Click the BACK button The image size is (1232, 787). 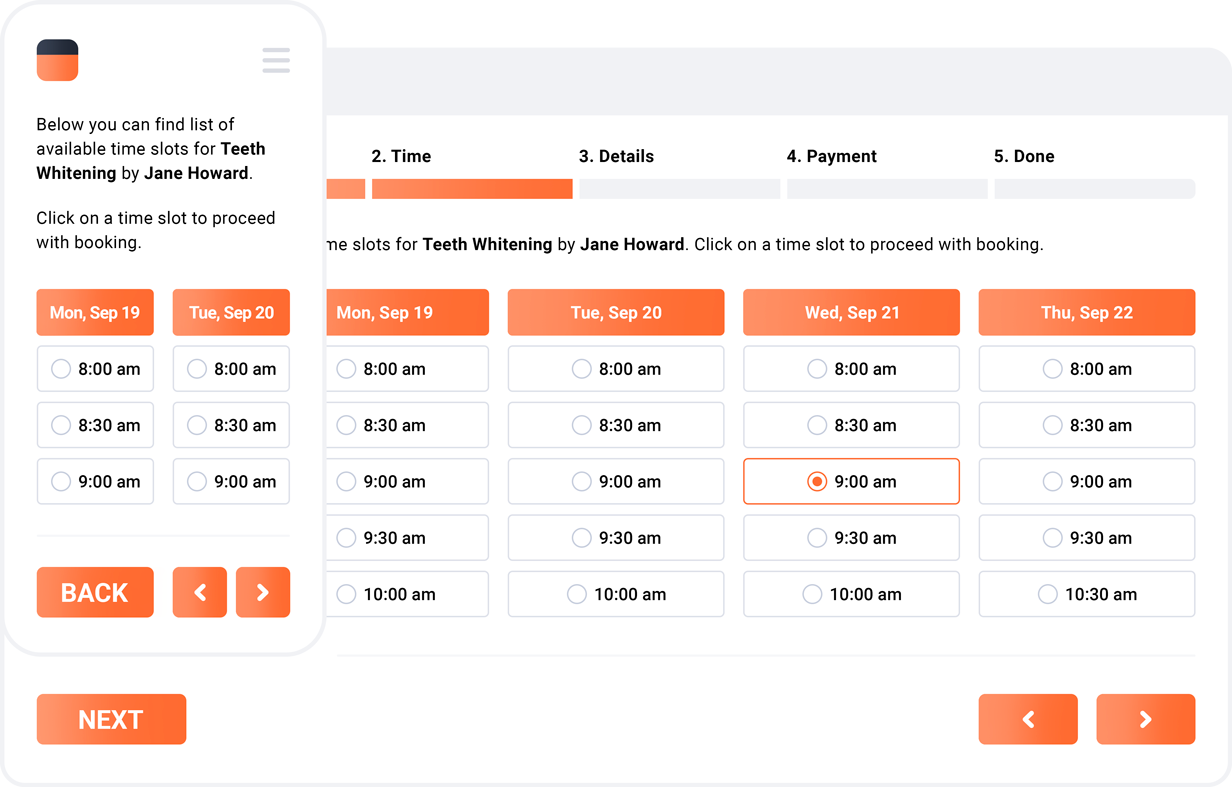[x=95, y=592]
